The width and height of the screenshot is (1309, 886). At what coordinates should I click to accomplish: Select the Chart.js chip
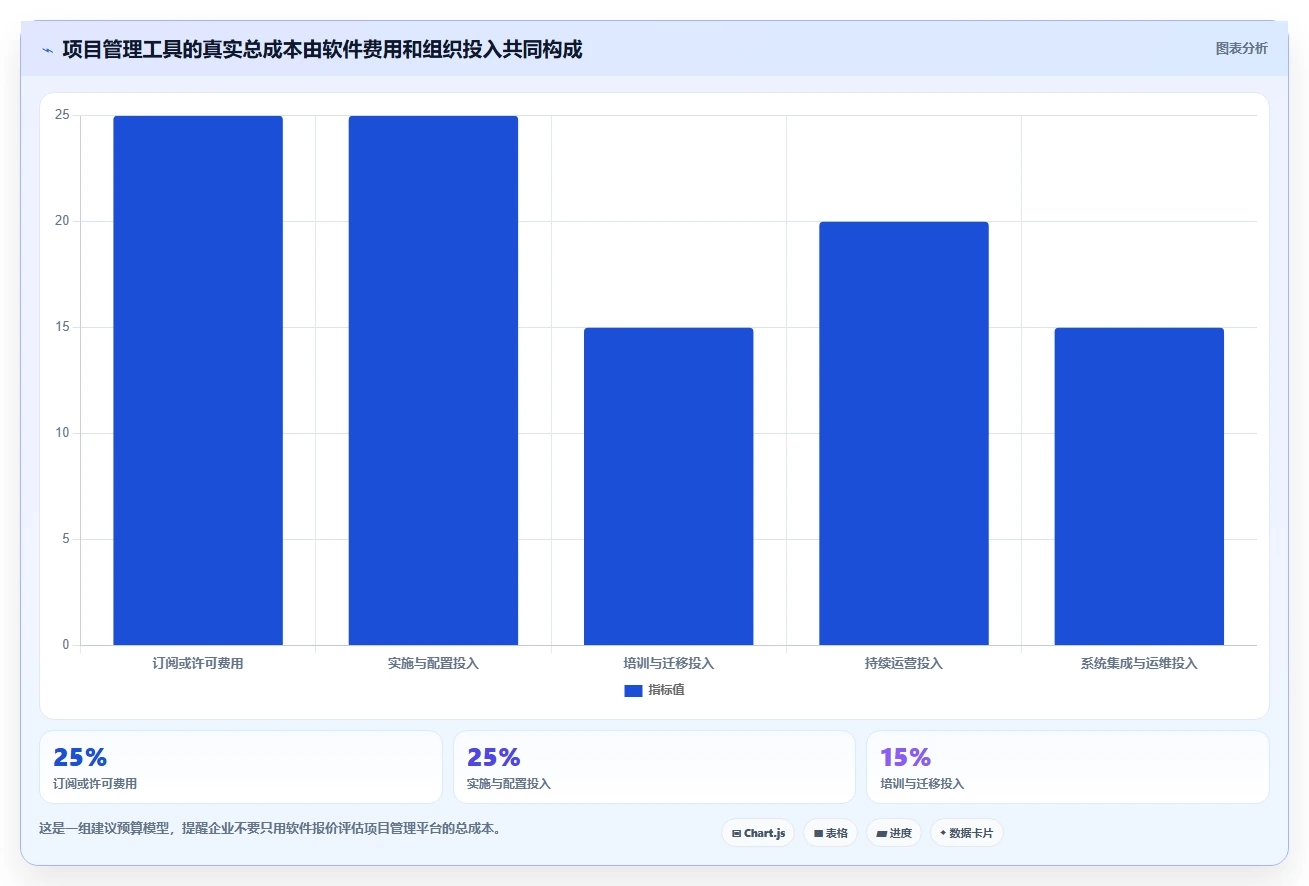click(x=758, y=833)
